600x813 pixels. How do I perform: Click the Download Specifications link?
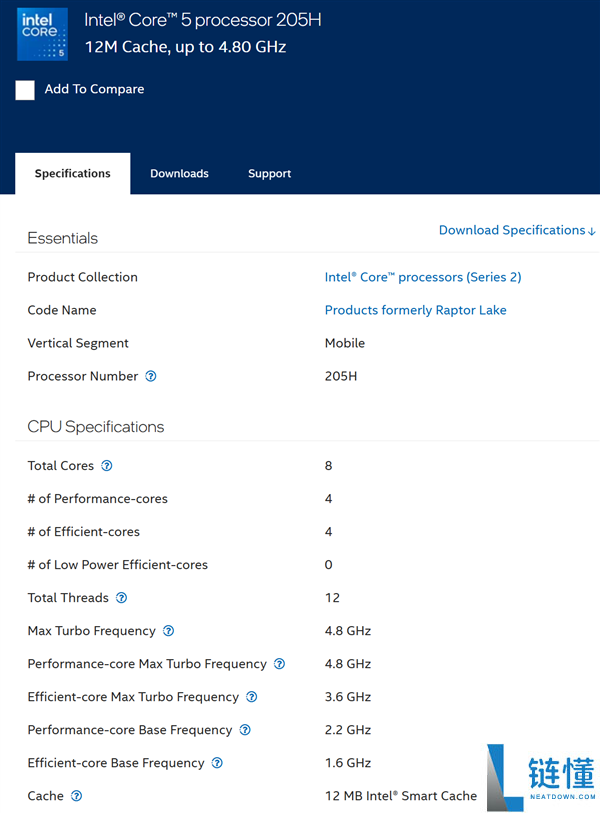(x=517, y=230)
